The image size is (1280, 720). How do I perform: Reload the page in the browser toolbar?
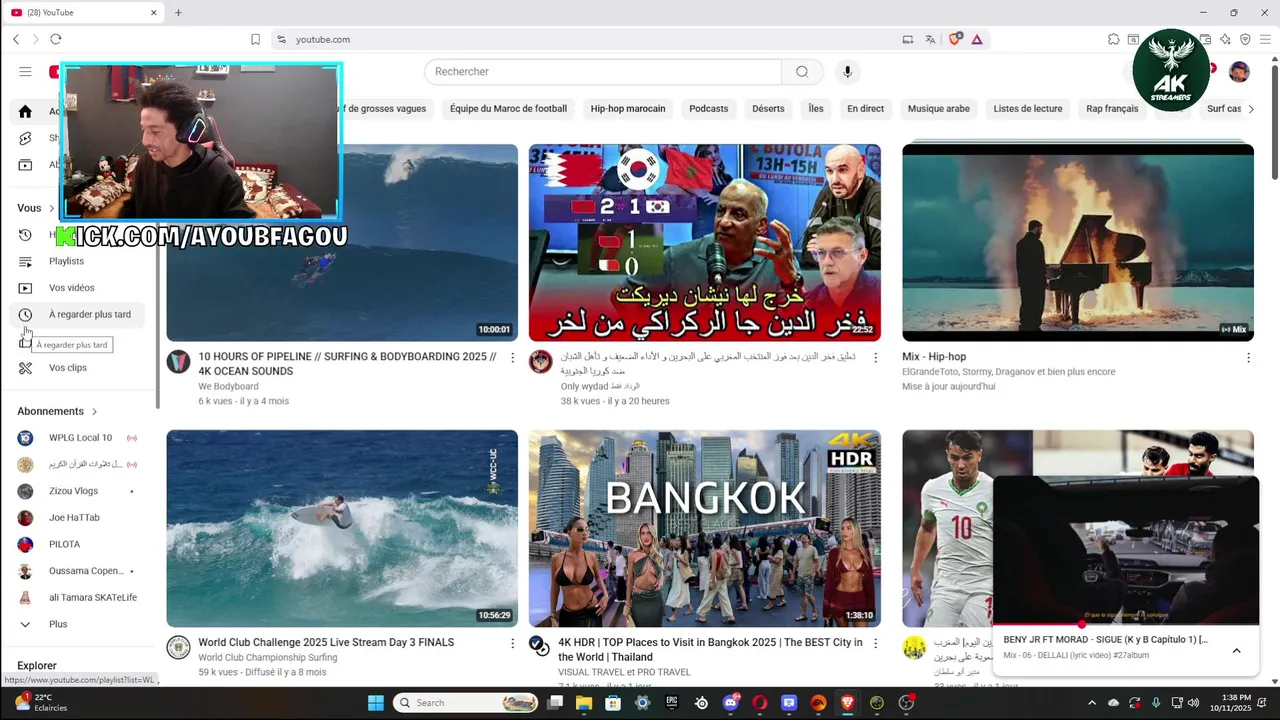(55, 39)
